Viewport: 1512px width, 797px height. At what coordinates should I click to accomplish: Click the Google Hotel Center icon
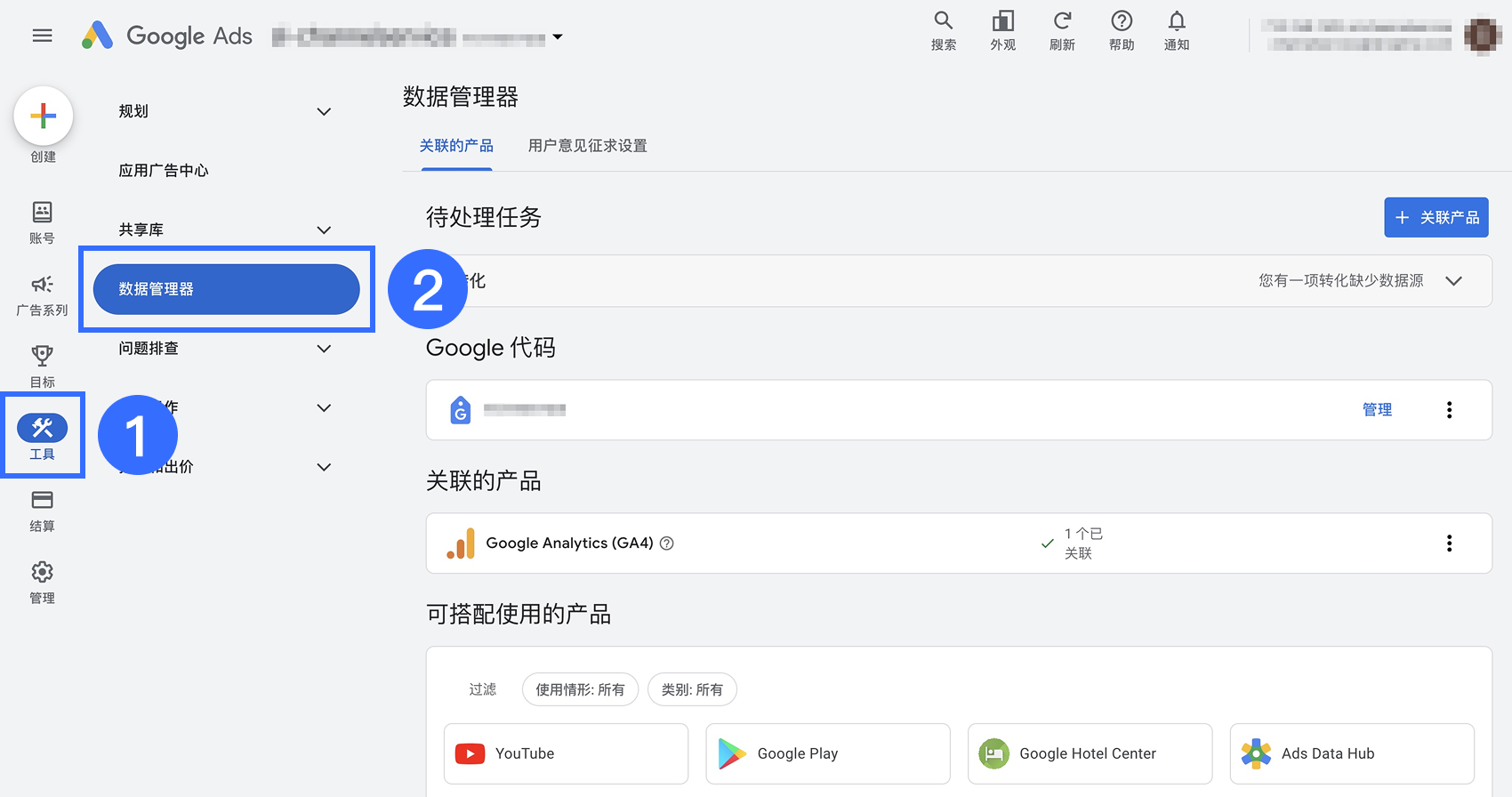tap(993, 753)
